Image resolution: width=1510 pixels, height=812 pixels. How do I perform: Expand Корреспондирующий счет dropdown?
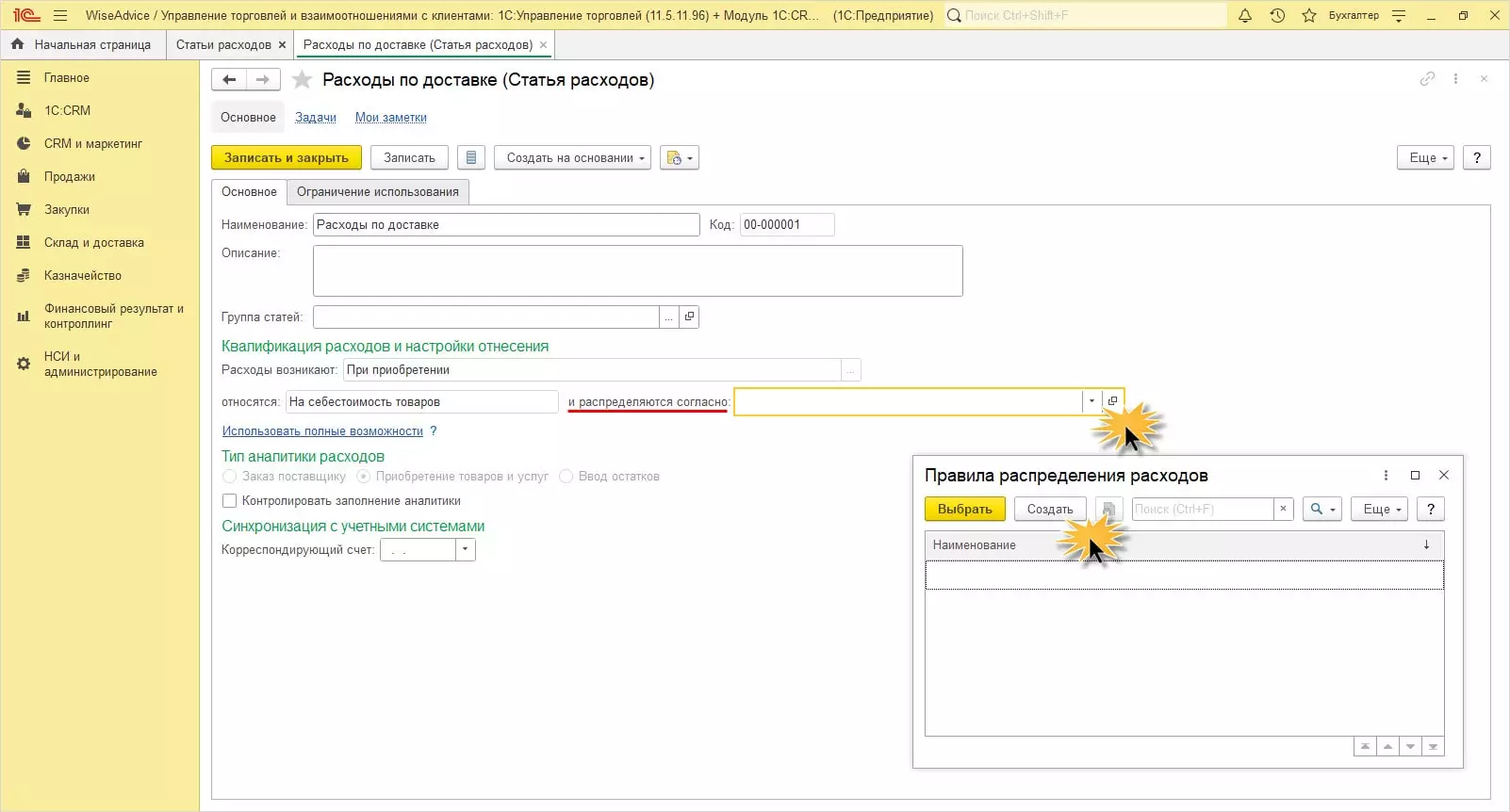tap(465, 550)
